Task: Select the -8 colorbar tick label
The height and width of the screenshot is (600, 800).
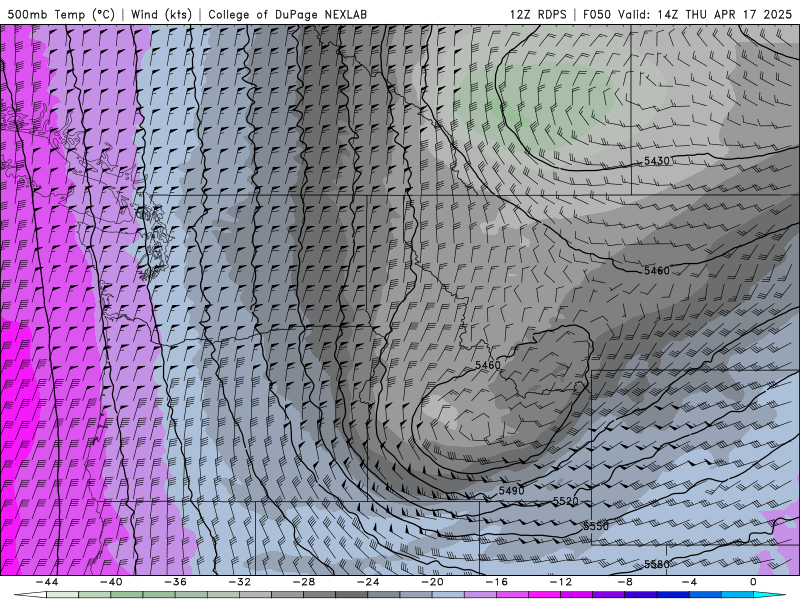Action: (625, 582)
